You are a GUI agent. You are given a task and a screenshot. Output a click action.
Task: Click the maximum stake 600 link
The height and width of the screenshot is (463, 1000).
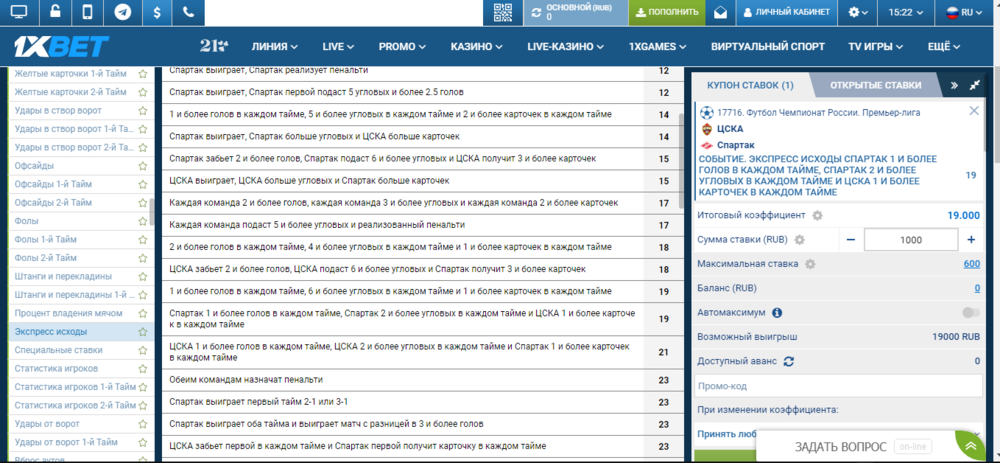[x=972, y=264]
